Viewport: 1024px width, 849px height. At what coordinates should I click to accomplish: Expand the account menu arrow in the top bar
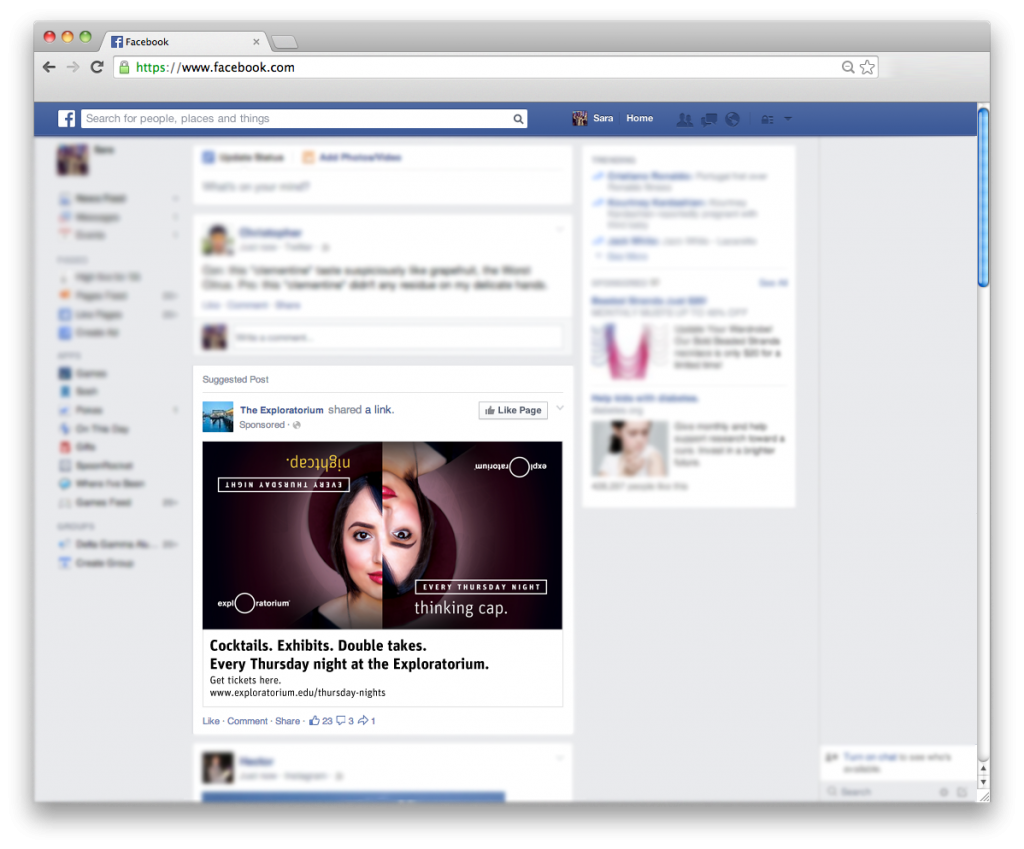[788, 119]
